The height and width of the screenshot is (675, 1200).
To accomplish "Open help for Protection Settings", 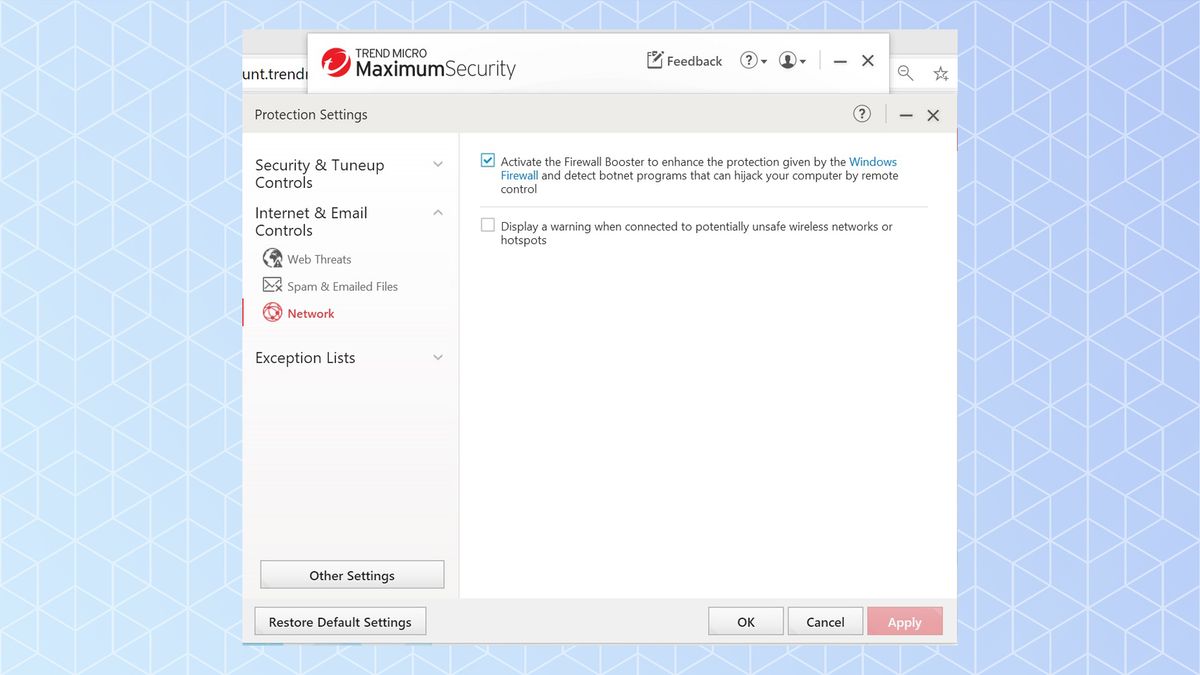I will point(861,113).
